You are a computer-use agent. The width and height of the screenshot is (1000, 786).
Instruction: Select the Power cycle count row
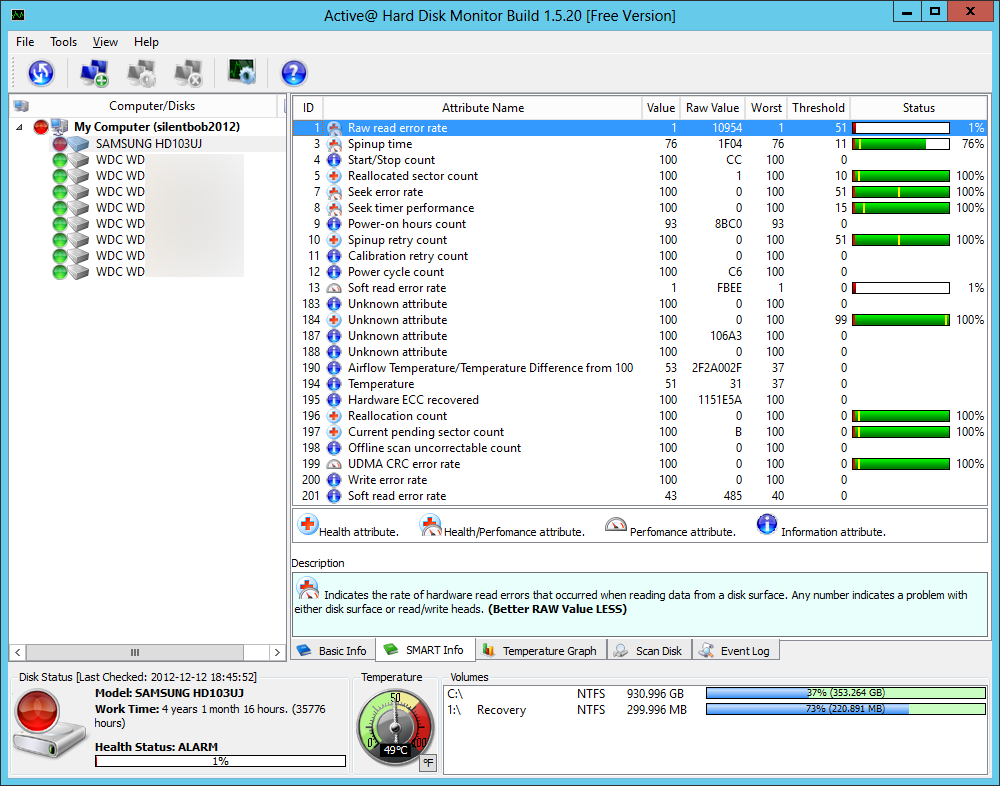click(x=640, y=272)
